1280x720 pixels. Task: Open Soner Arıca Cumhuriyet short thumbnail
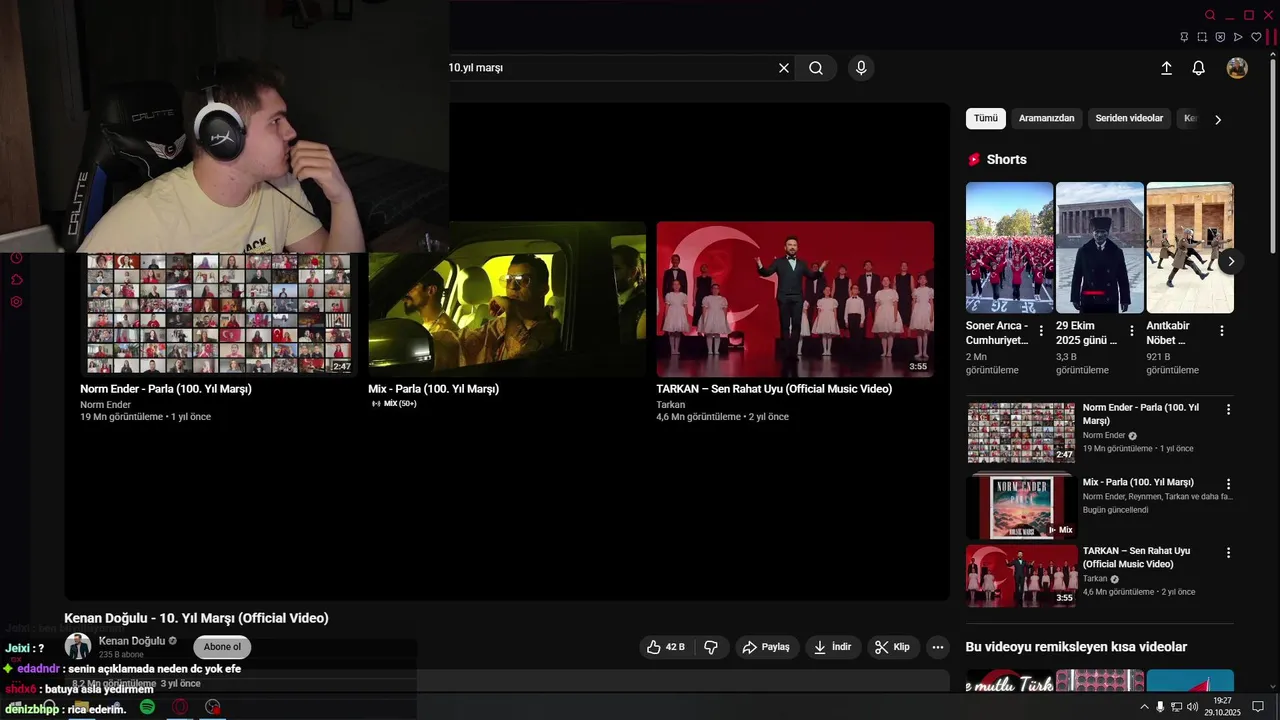[1009, 247]
